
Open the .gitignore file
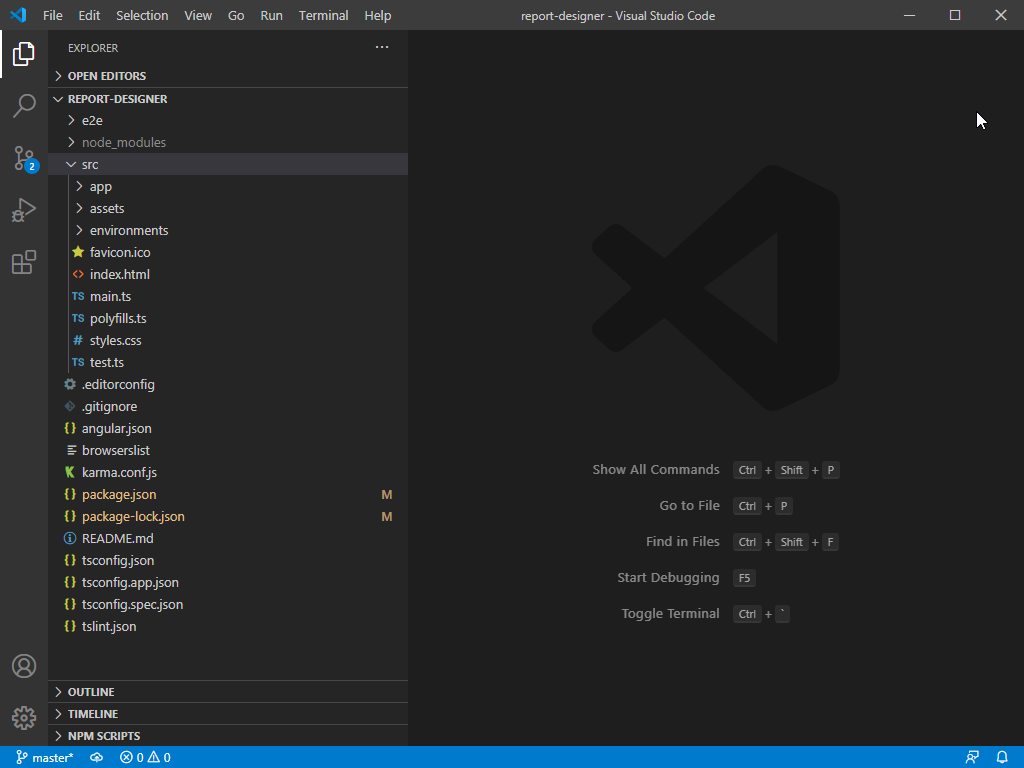pyautogui.click(x=228, y=406)
